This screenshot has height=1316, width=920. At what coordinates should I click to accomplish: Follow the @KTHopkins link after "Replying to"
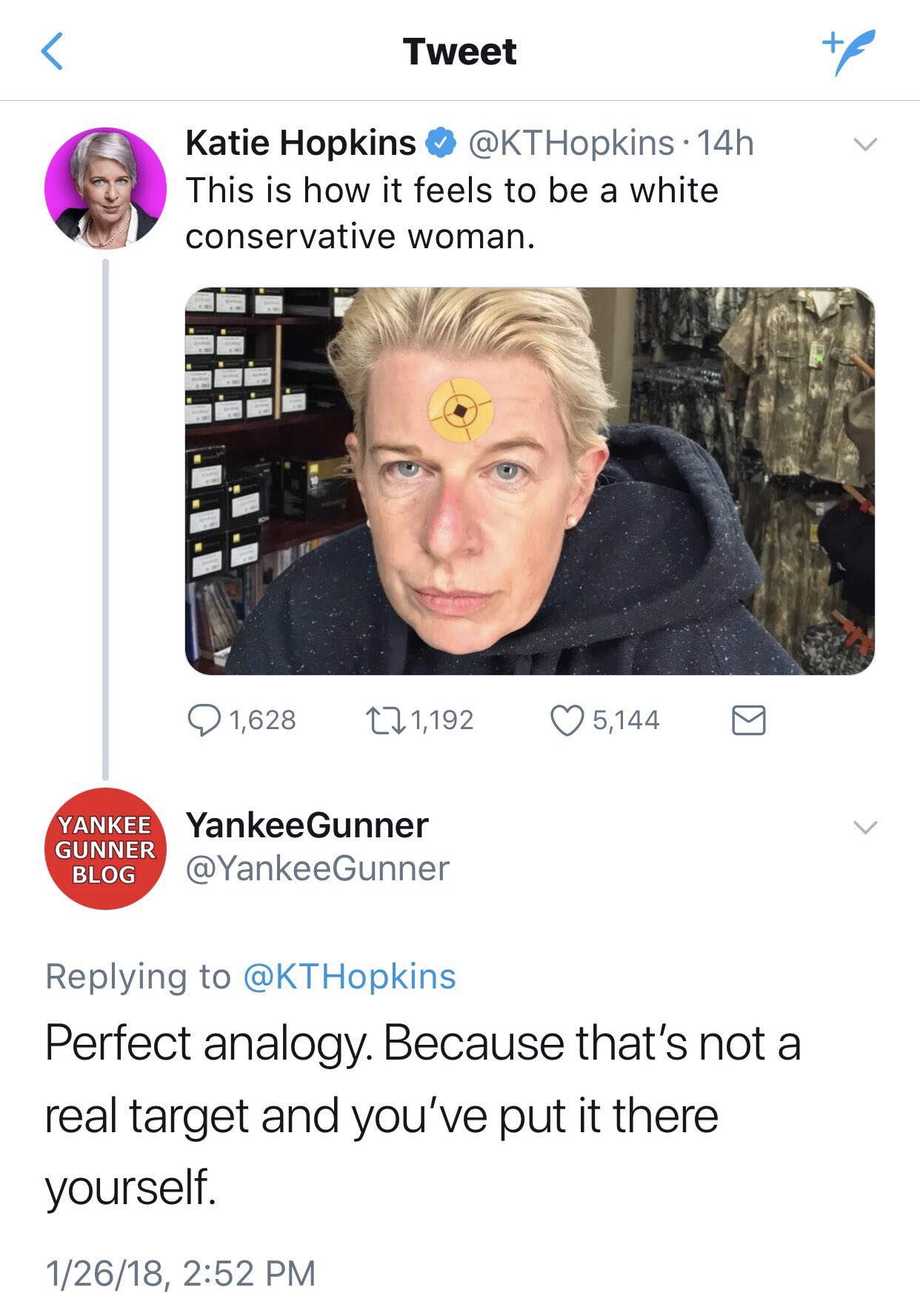click(x=350, y=977)
